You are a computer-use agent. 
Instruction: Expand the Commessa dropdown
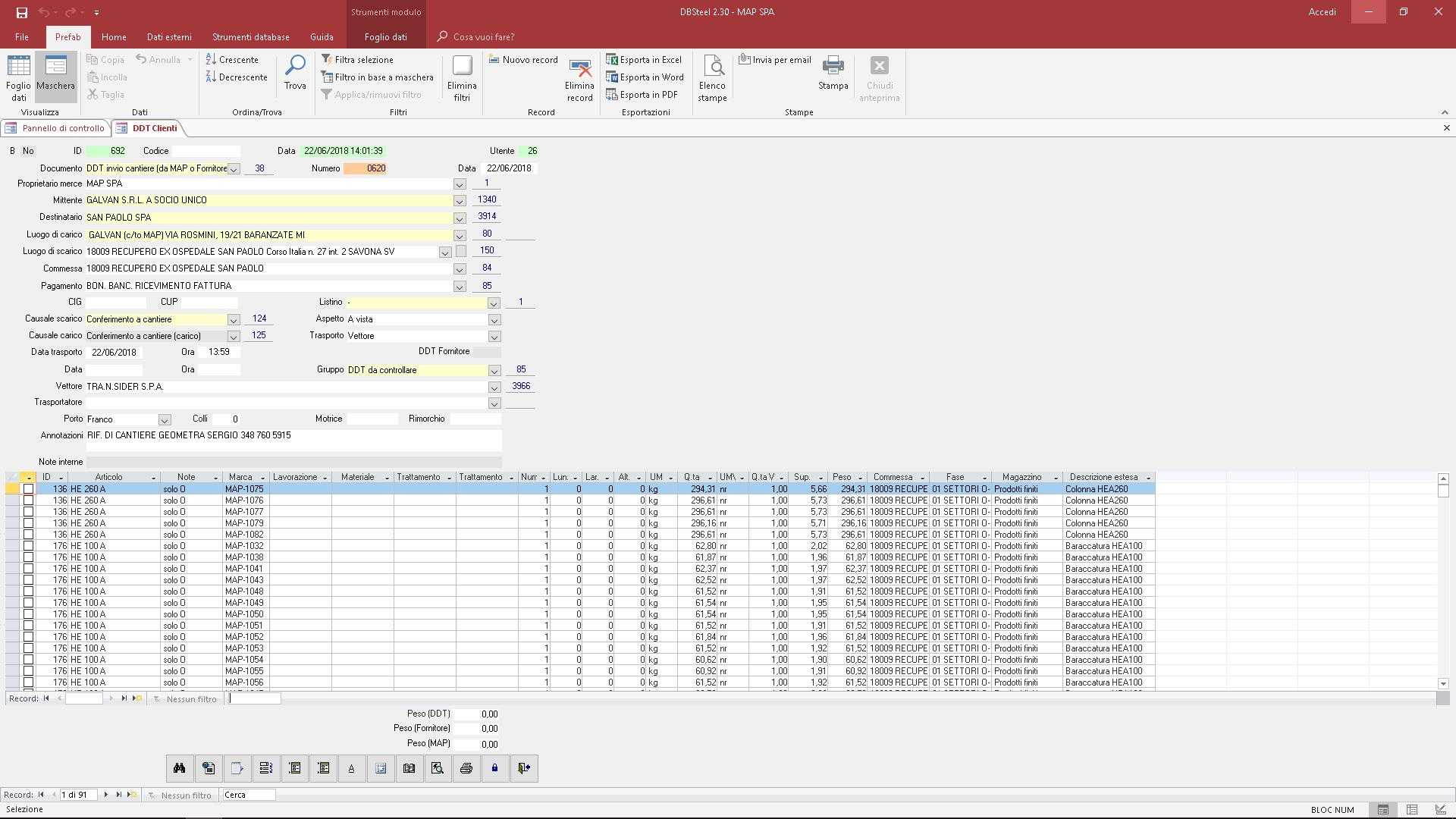(460, 269)
